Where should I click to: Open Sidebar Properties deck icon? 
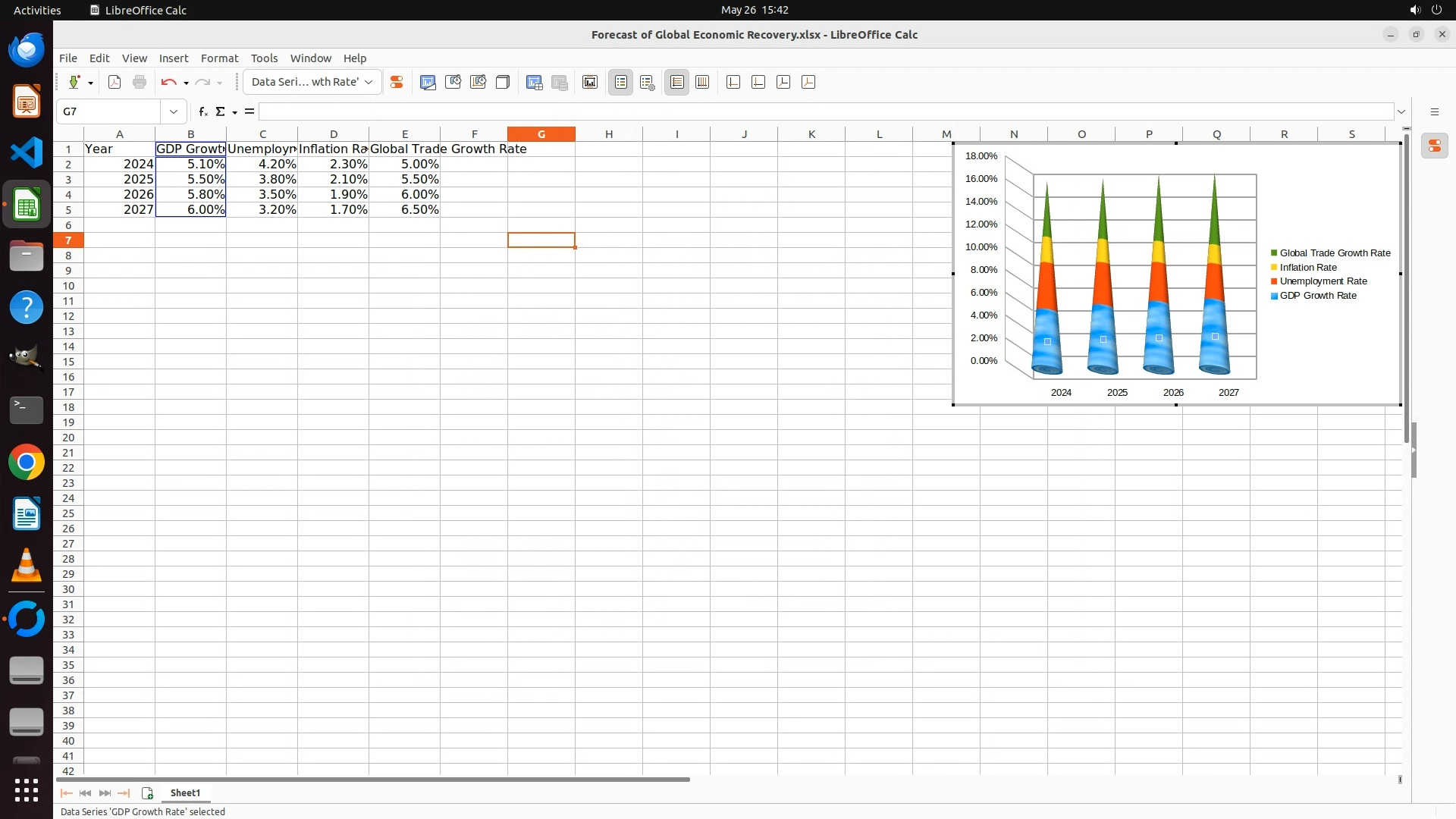(x=1435, y=146)
